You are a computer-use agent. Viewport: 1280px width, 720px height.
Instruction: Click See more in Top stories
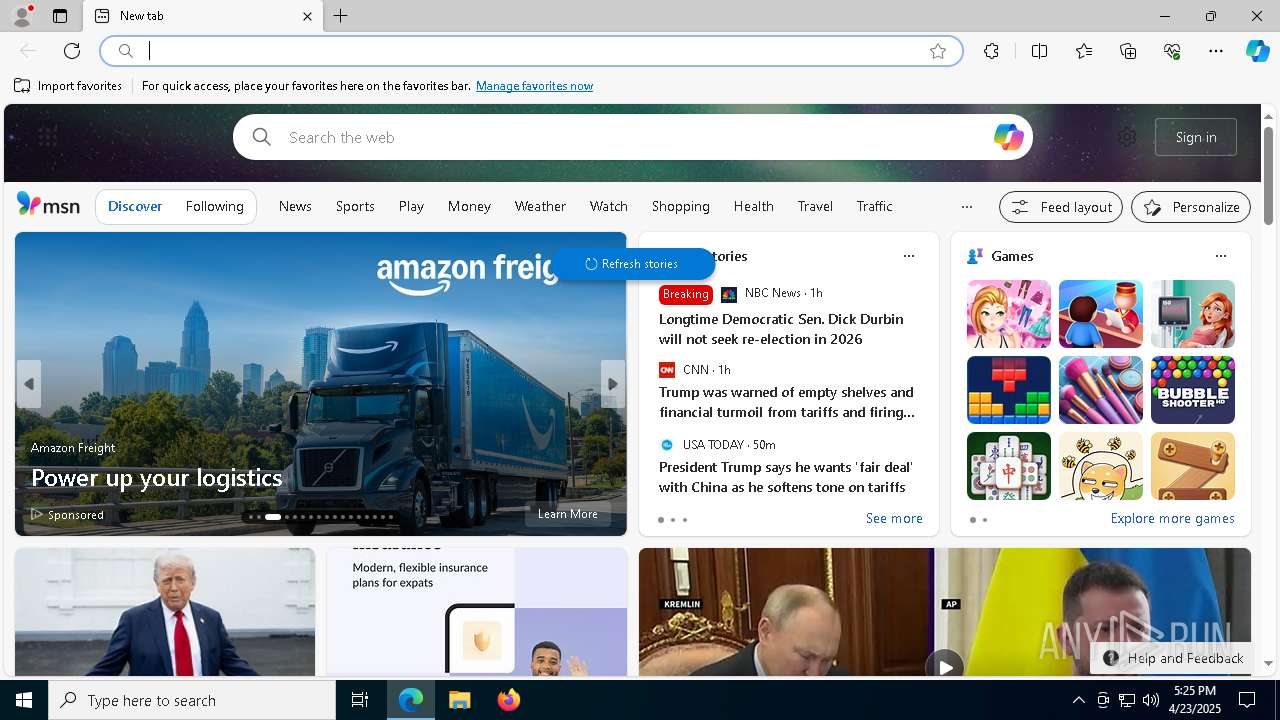pos(894,518)
